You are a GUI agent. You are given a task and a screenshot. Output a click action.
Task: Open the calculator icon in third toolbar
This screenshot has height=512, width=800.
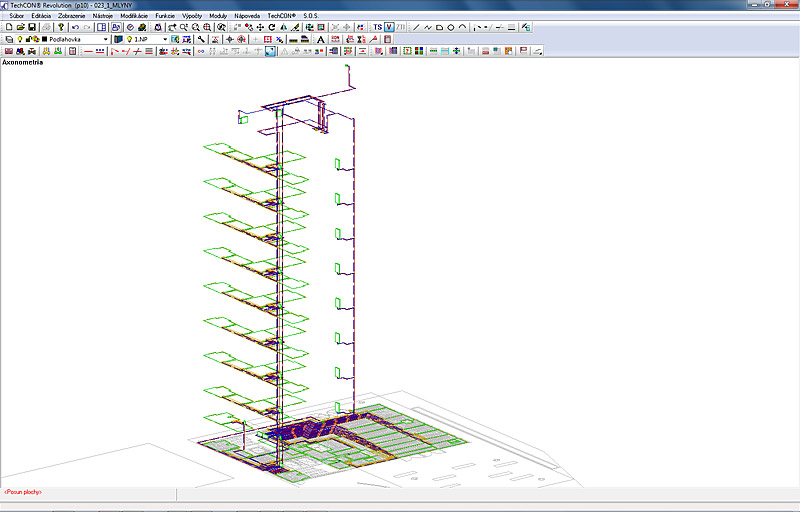coord(72,51)
